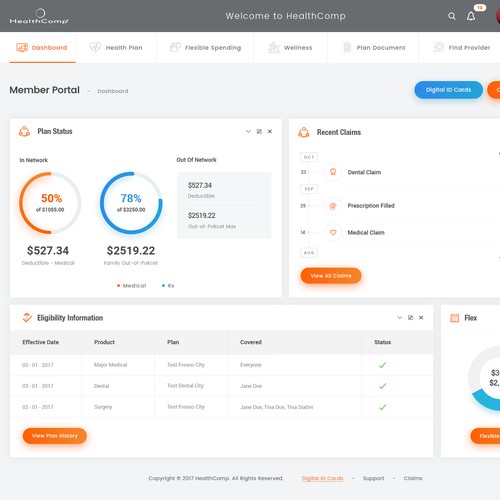Image resolution: width=500 pixels, height=500 pixels.
Task: Click the Plan Document page icon
Action: [x=347, y=47]
